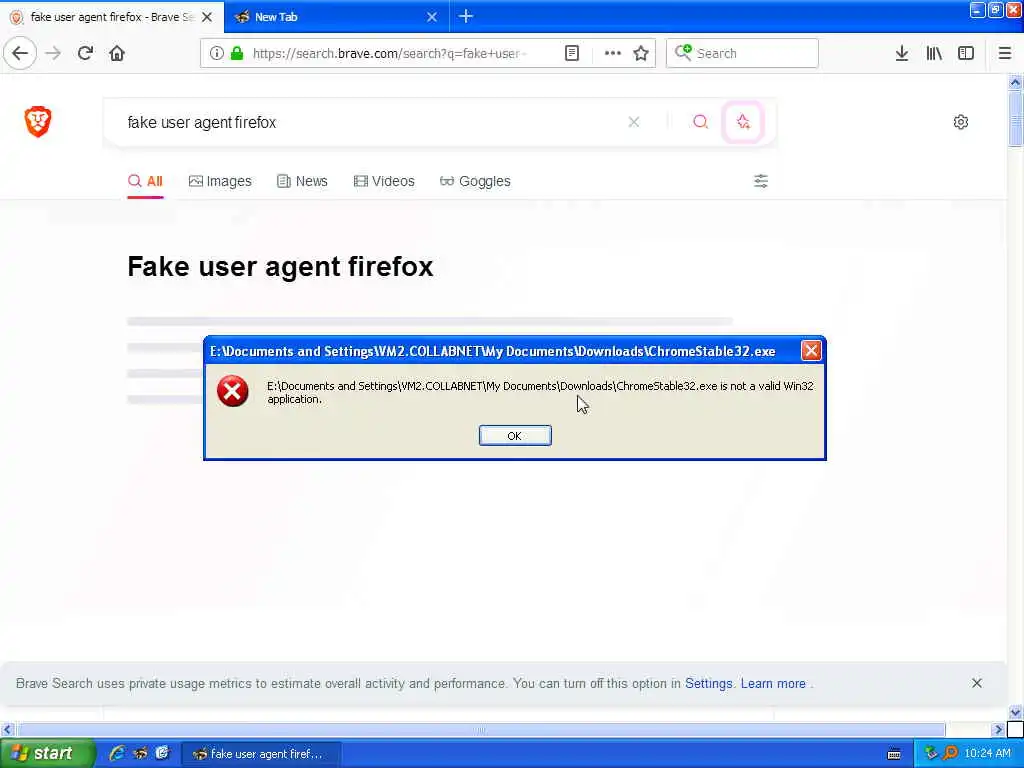Focus the toolbar Search box
1024x768 pixels.
point(742,53)
